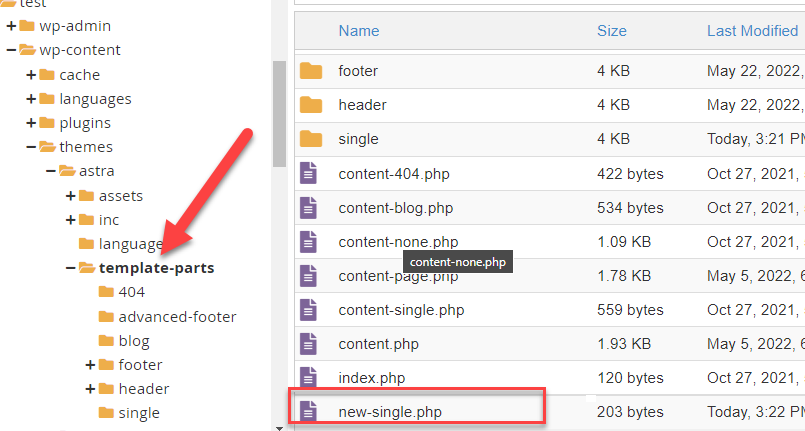The height and width of the screenshot is (431, 805).
Task: Click the folder tree vertical scrollbar
Action: pyautogui.click(x=279, y=112)
